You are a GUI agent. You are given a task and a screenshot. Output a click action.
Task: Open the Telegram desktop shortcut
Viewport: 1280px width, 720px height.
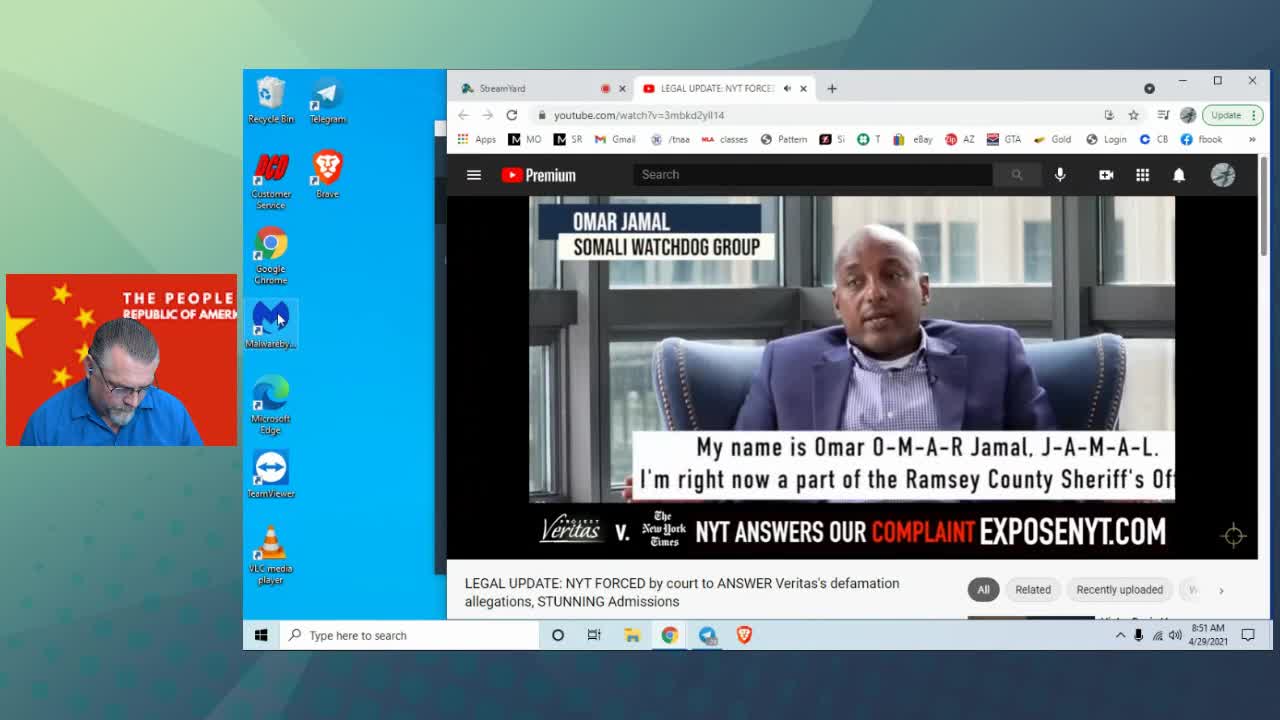[x=327, y=100]
